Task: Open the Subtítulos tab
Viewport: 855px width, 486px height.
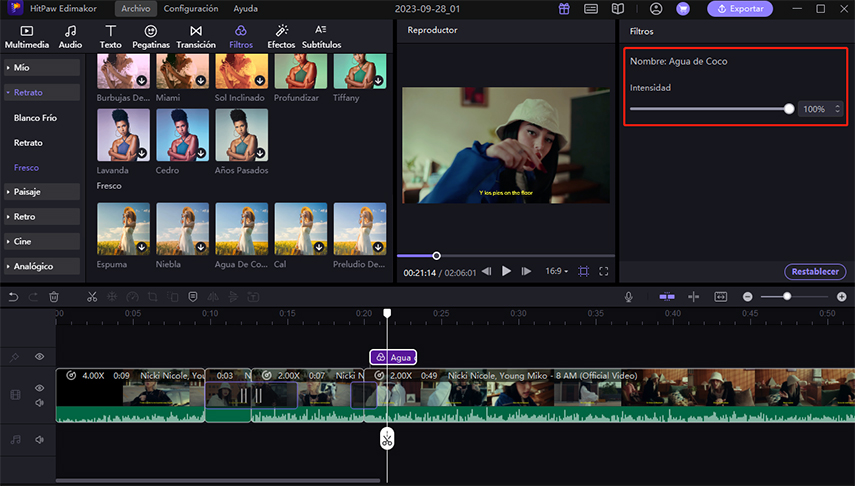Action: tap(321, 37)
